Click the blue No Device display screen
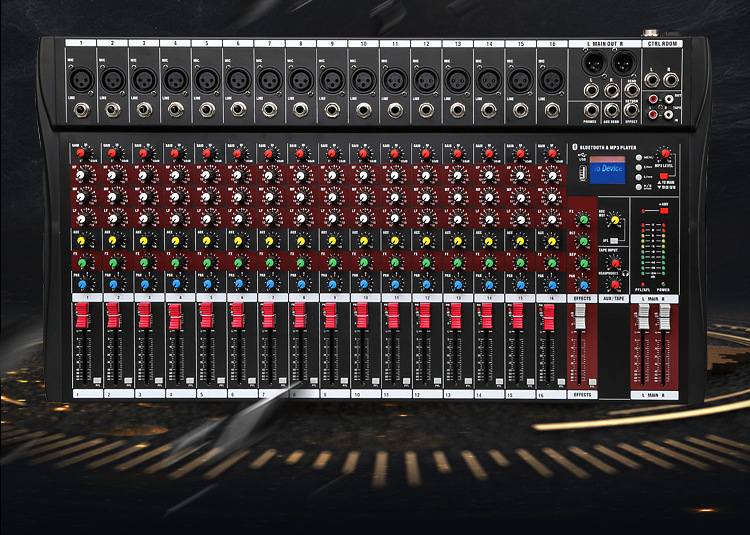The width and height of the screenshot is (750, 535). click(x=607, y=169)
